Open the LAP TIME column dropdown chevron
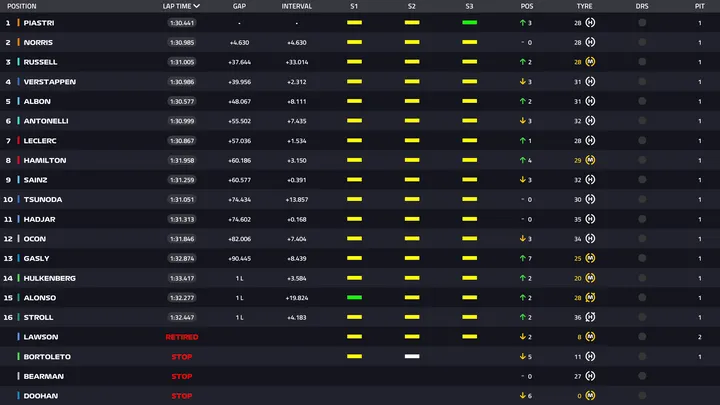This screenshot has width=720, height=405. (x=197, y=6)
